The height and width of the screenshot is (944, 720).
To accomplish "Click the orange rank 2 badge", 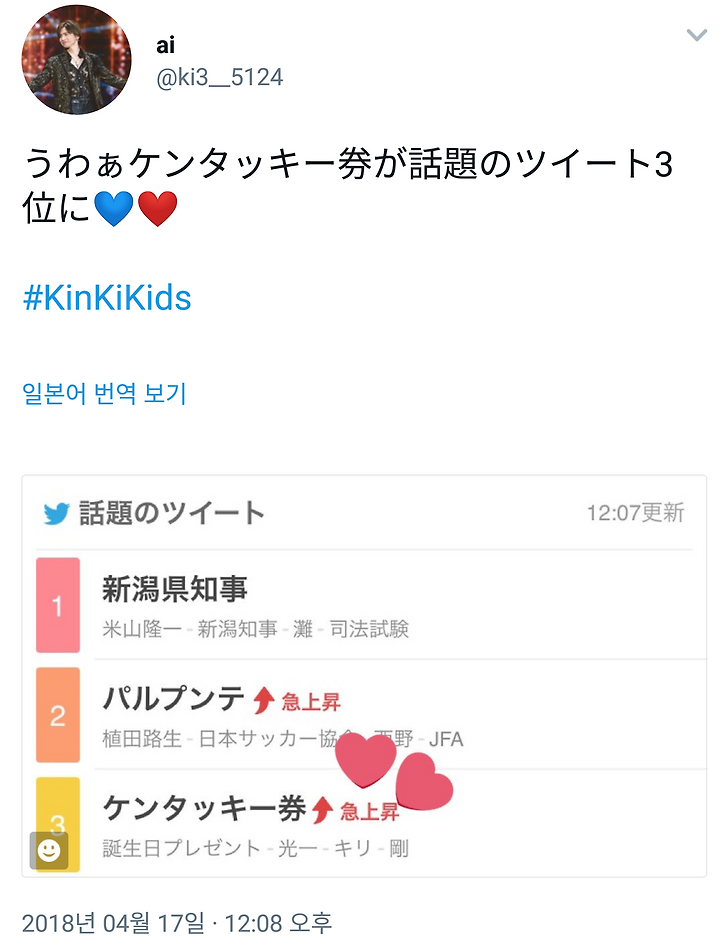I will pos(58,714).
